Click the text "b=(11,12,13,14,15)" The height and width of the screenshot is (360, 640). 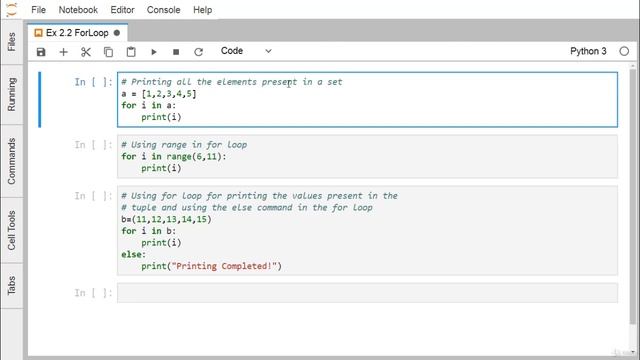[x=167, y=219]
